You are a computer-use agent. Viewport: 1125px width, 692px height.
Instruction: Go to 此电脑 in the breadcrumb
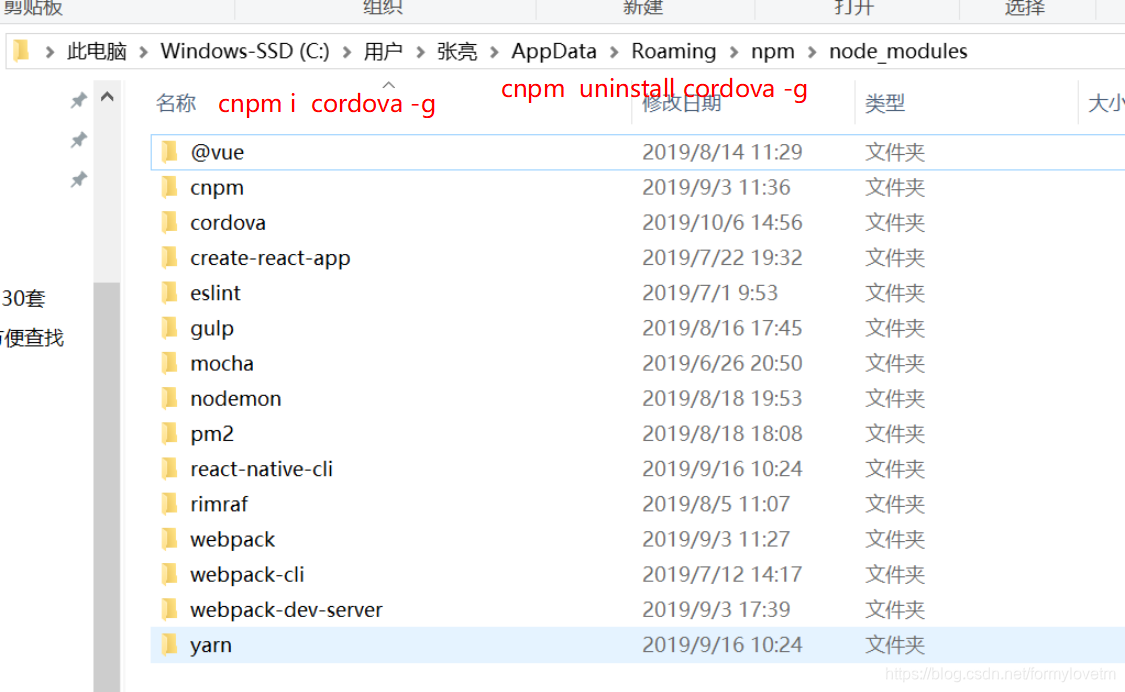(97, 52)
